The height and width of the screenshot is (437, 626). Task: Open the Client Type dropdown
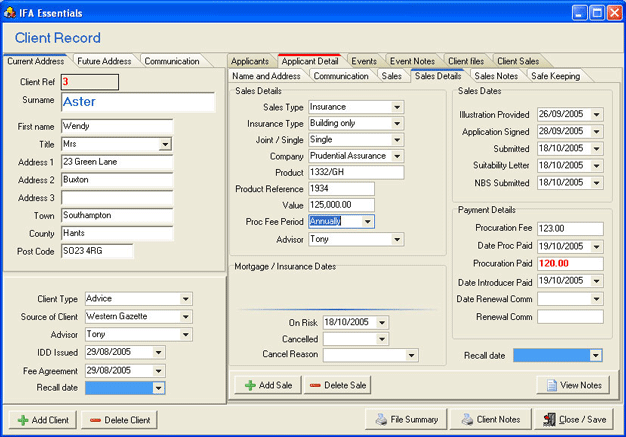(186, 299)
